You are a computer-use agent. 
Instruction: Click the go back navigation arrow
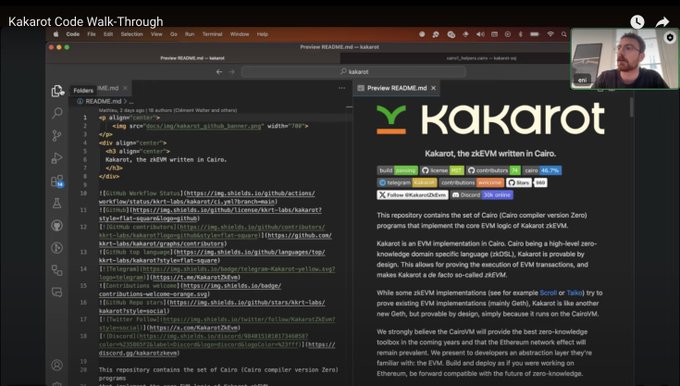pos(219,72)
